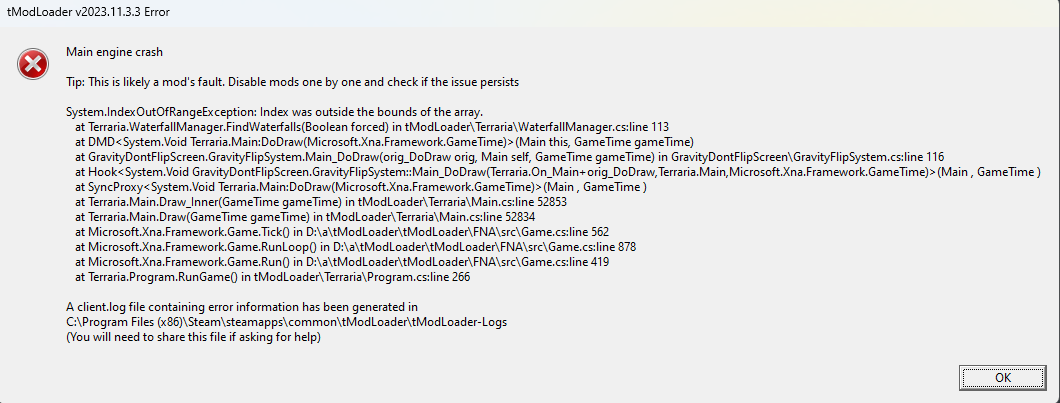Click the red error X icon

coord(33,66)
